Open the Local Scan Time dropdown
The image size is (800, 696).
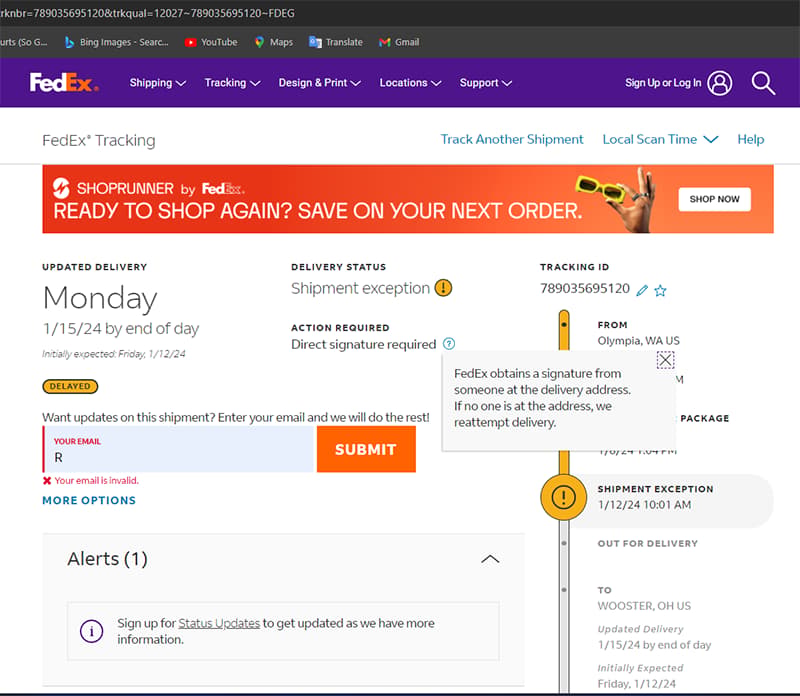[x=660, y=139]
